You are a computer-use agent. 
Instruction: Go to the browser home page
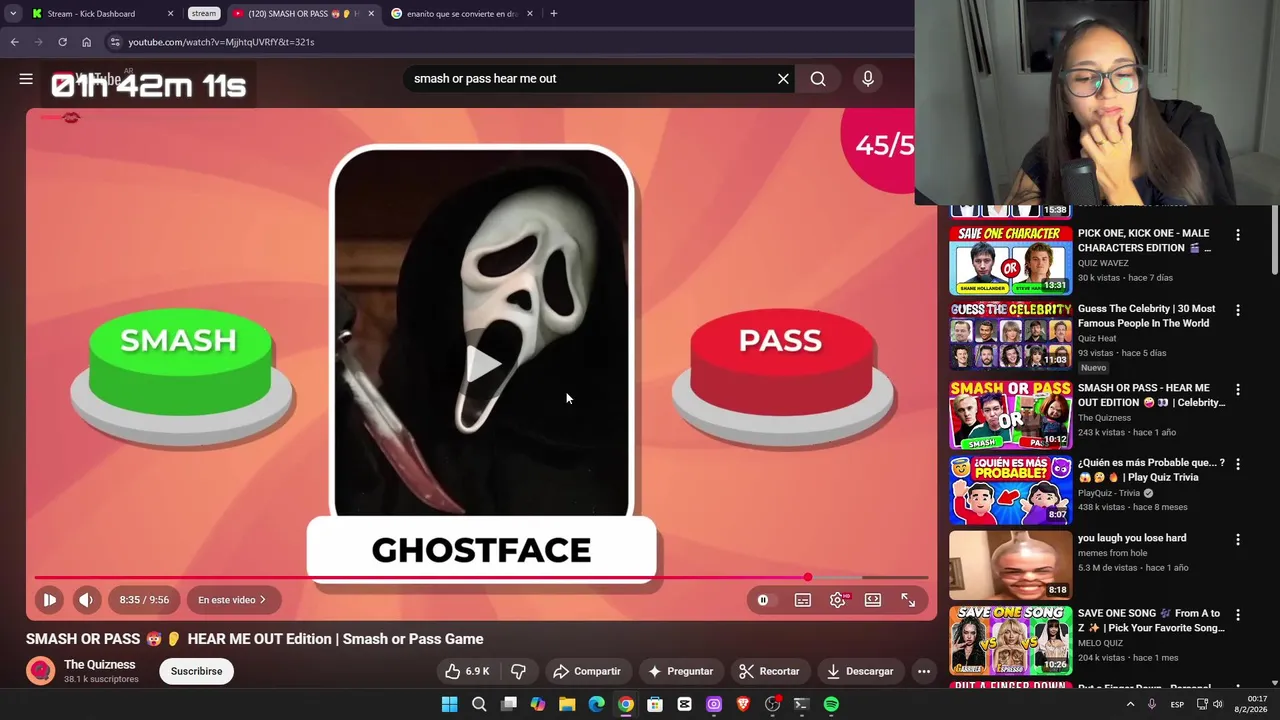86,42
